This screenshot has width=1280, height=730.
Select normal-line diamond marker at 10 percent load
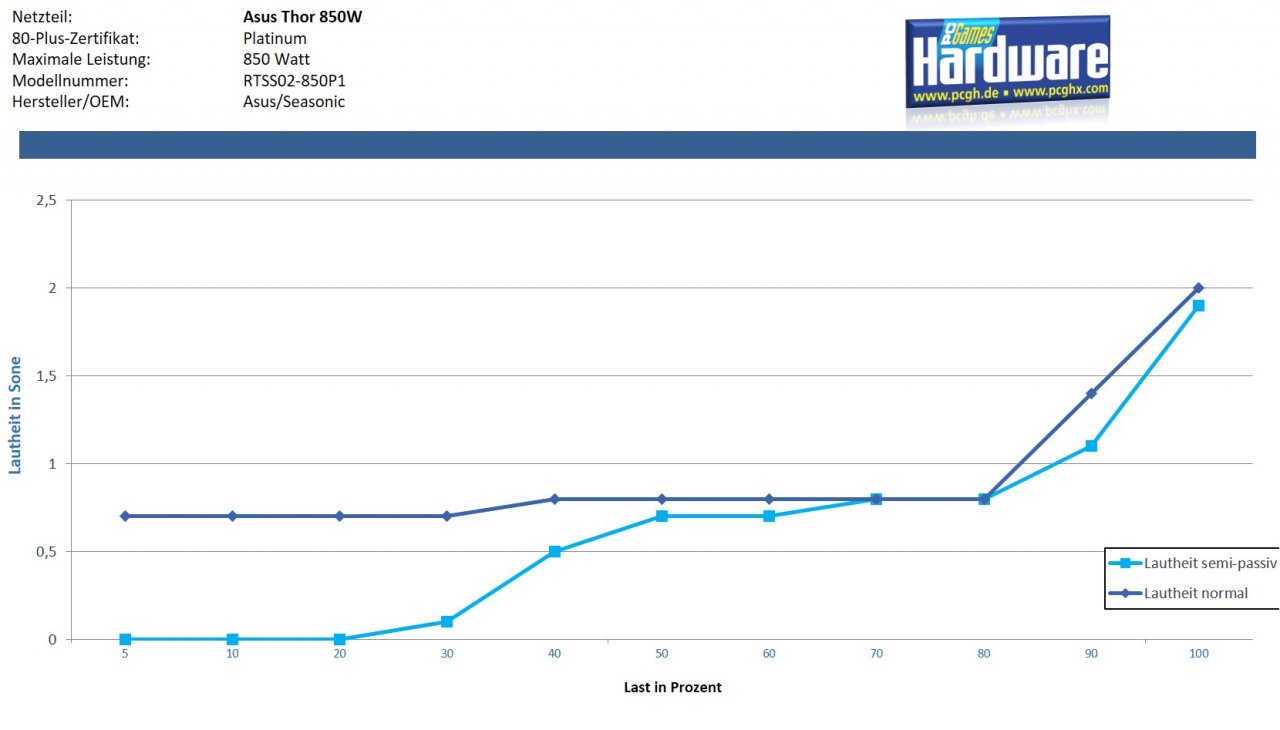pos(232,516)
